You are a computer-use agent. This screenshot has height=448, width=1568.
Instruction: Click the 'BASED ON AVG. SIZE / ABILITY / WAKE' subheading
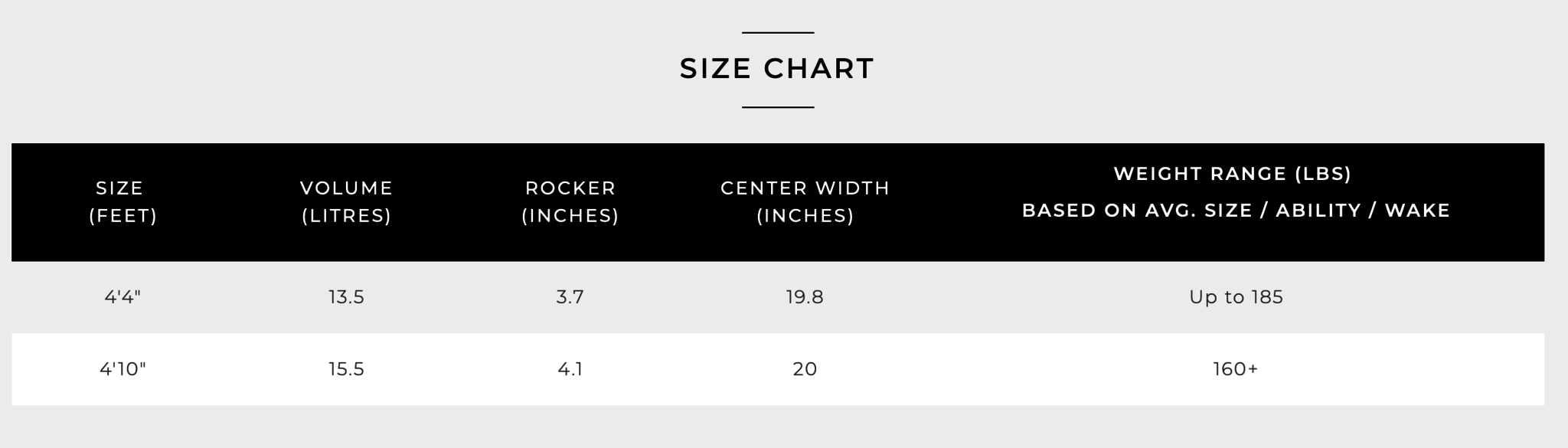(1236, 211)
